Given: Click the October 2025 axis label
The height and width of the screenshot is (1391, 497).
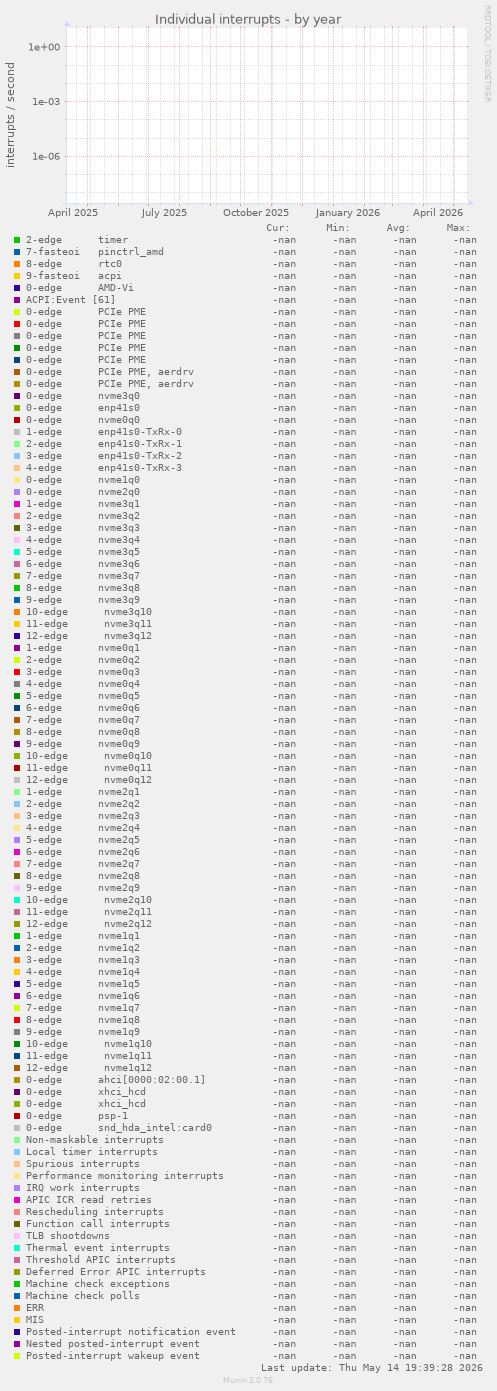Looking at the screenshot, I should 256,212.
